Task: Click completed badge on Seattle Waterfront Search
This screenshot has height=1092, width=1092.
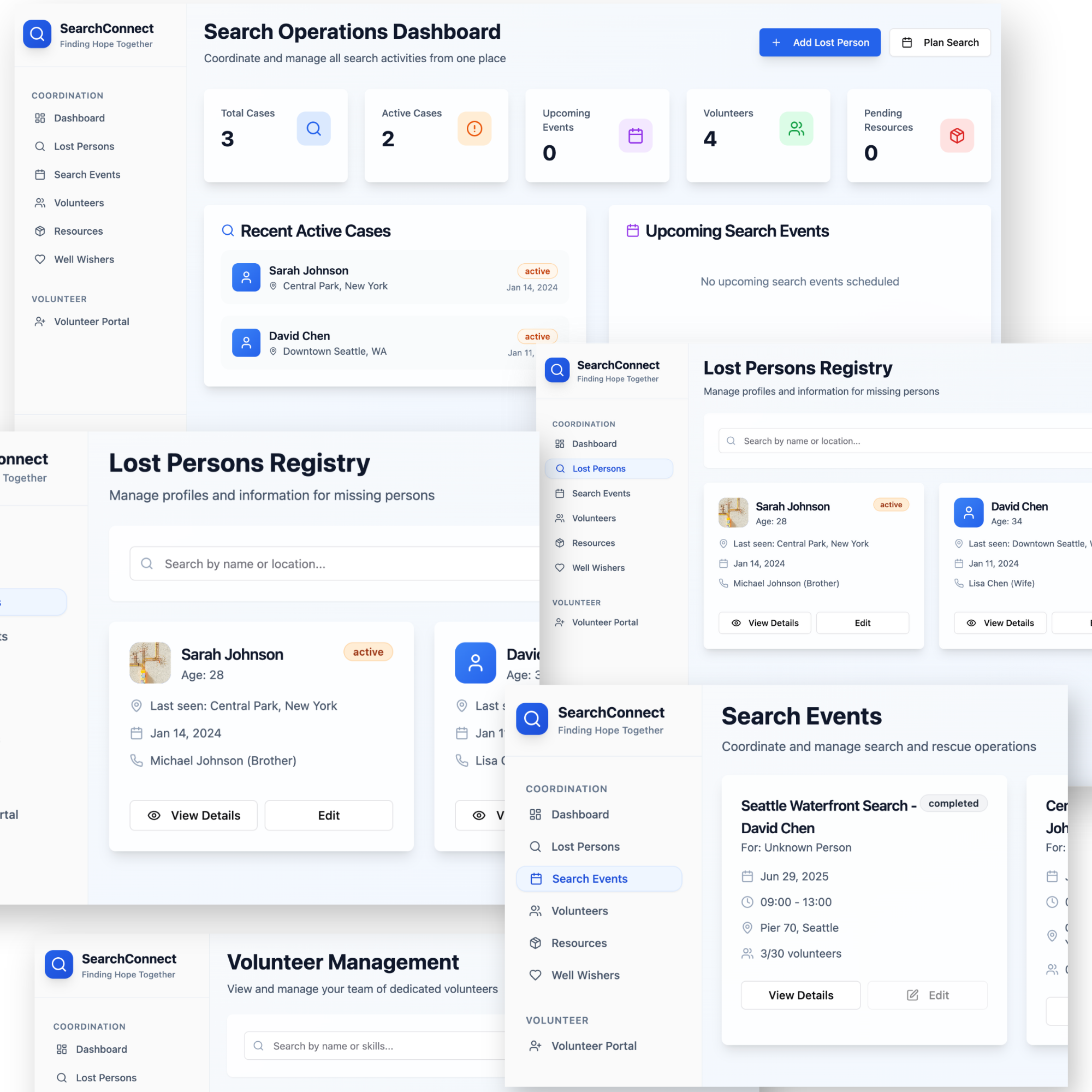Action: [953, 803]
